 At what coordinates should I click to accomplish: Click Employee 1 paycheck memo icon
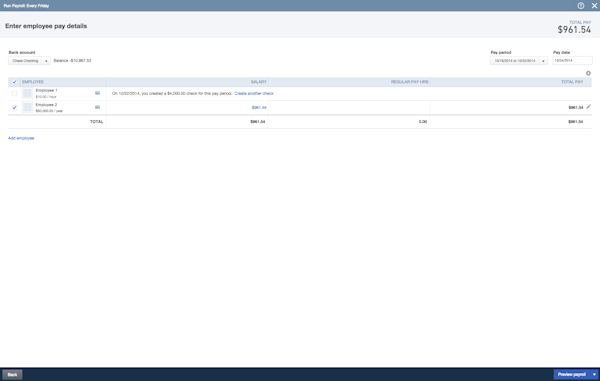[x=97, y=93]
